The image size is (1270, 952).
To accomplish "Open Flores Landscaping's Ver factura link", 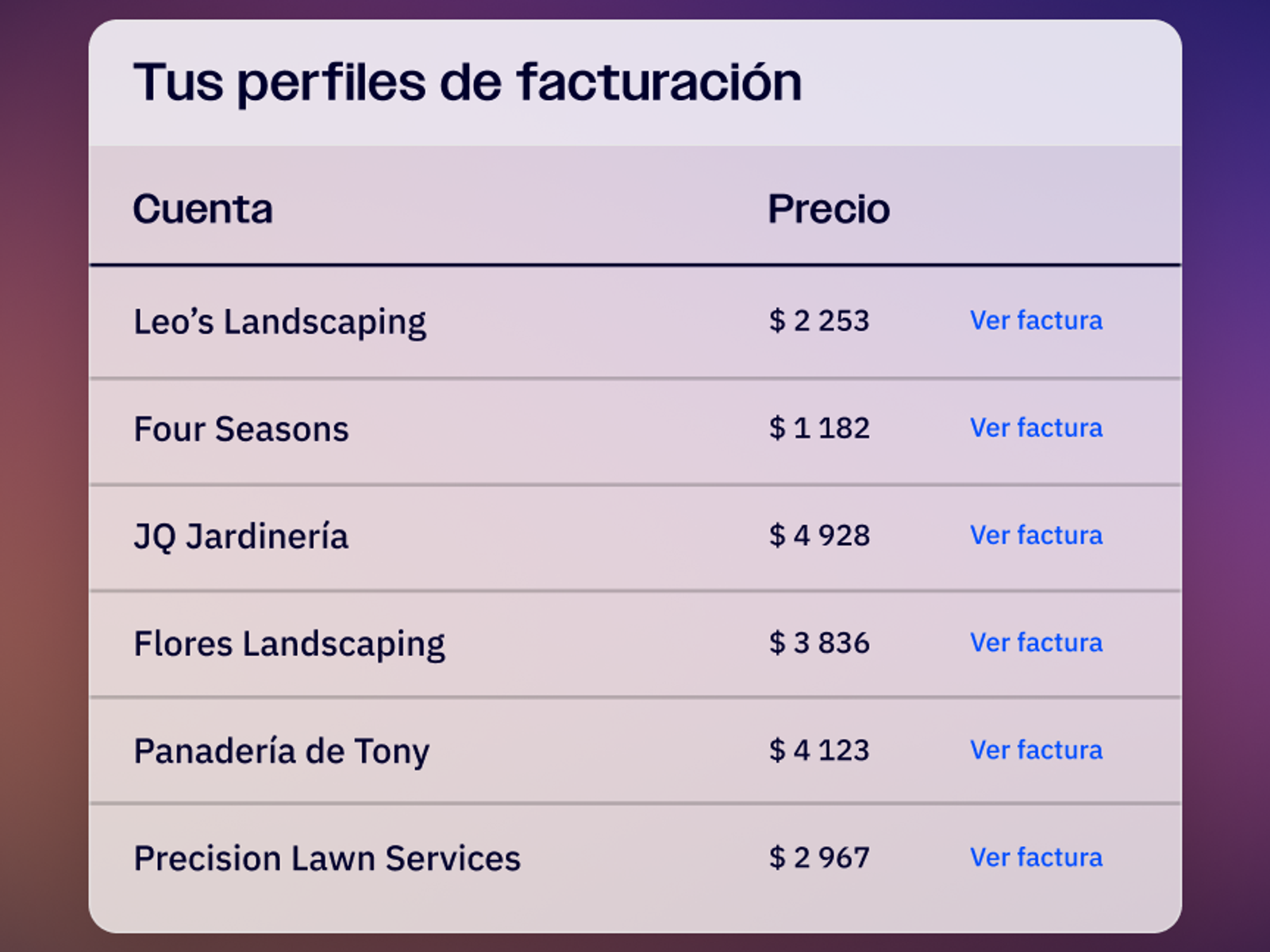I will pos(1036,643).
